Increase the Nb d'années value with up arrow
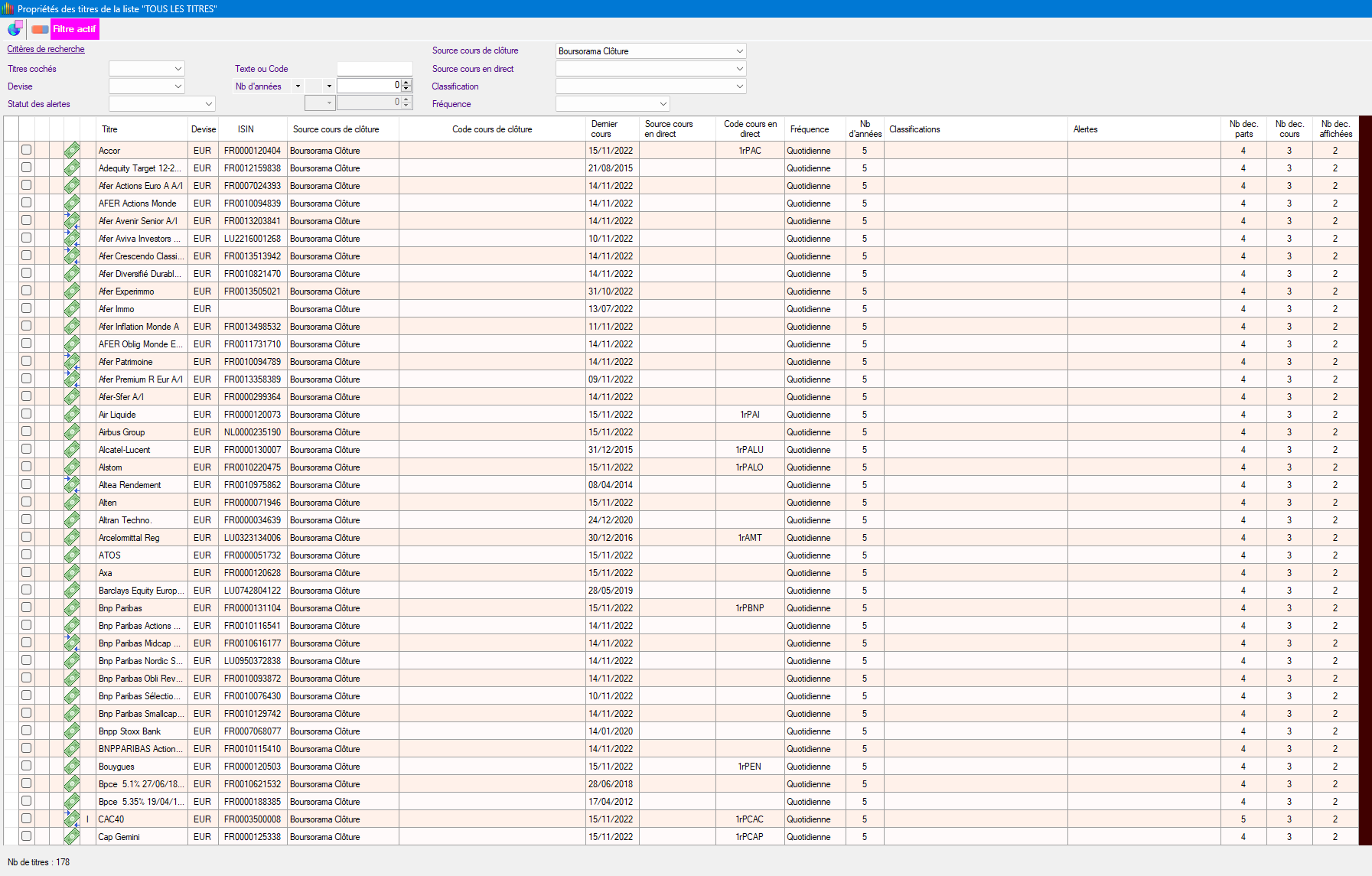1372x876 pixels. 406,83
